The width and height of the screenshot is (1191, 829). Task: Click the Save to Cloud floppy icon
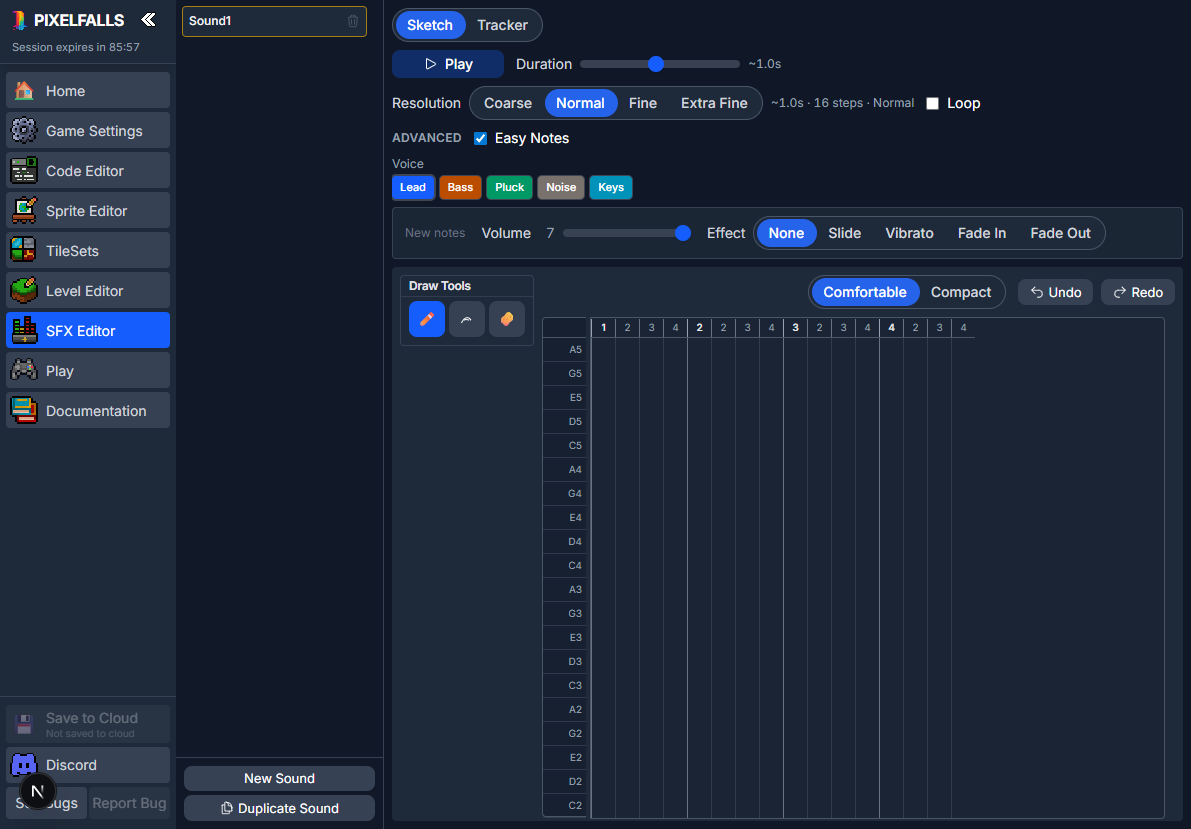[24, 724]
